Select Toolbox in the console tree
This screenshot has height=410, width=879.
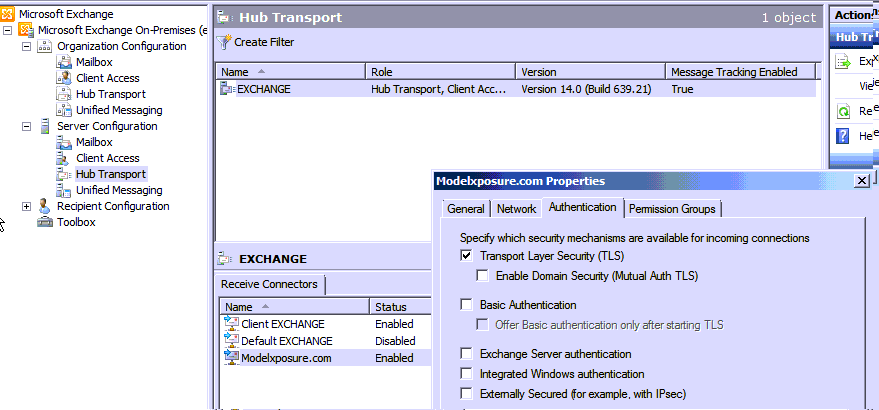pyautogui.click(x=76, y=222)
